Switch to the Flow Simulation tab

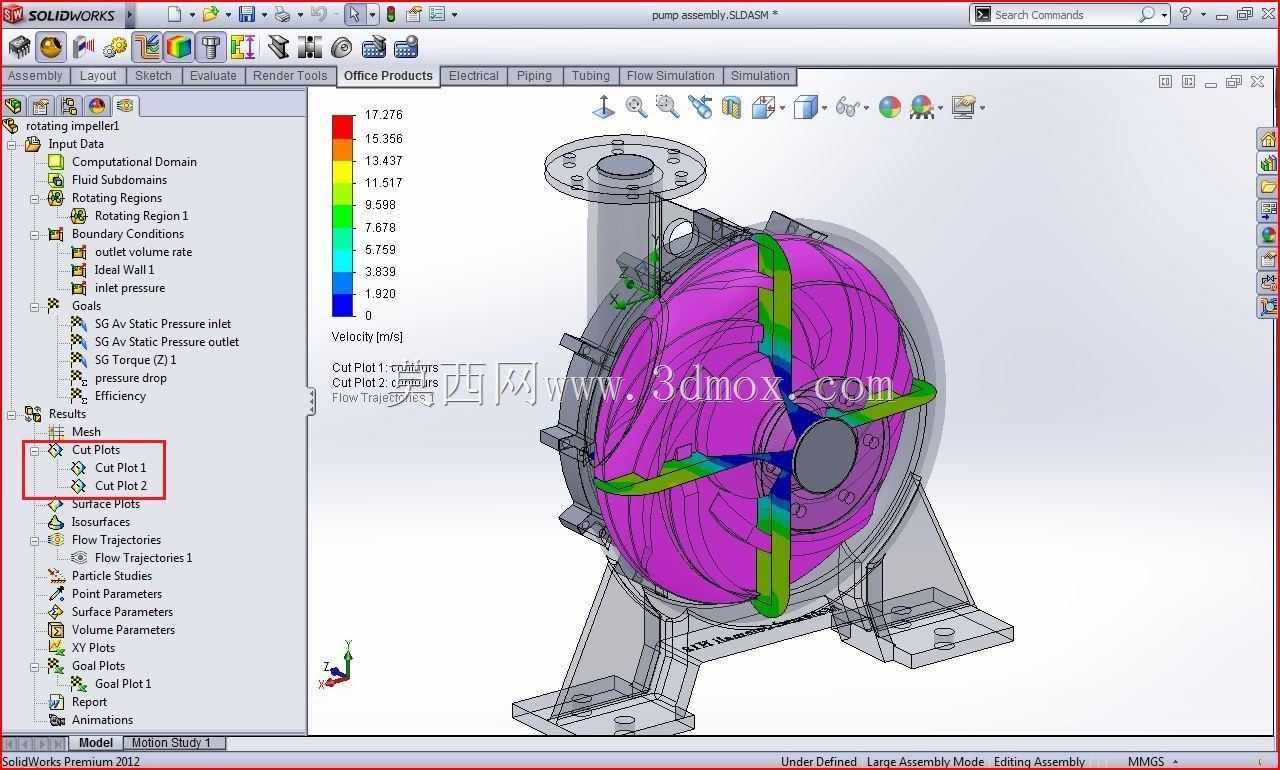click(x=670, y=76)
